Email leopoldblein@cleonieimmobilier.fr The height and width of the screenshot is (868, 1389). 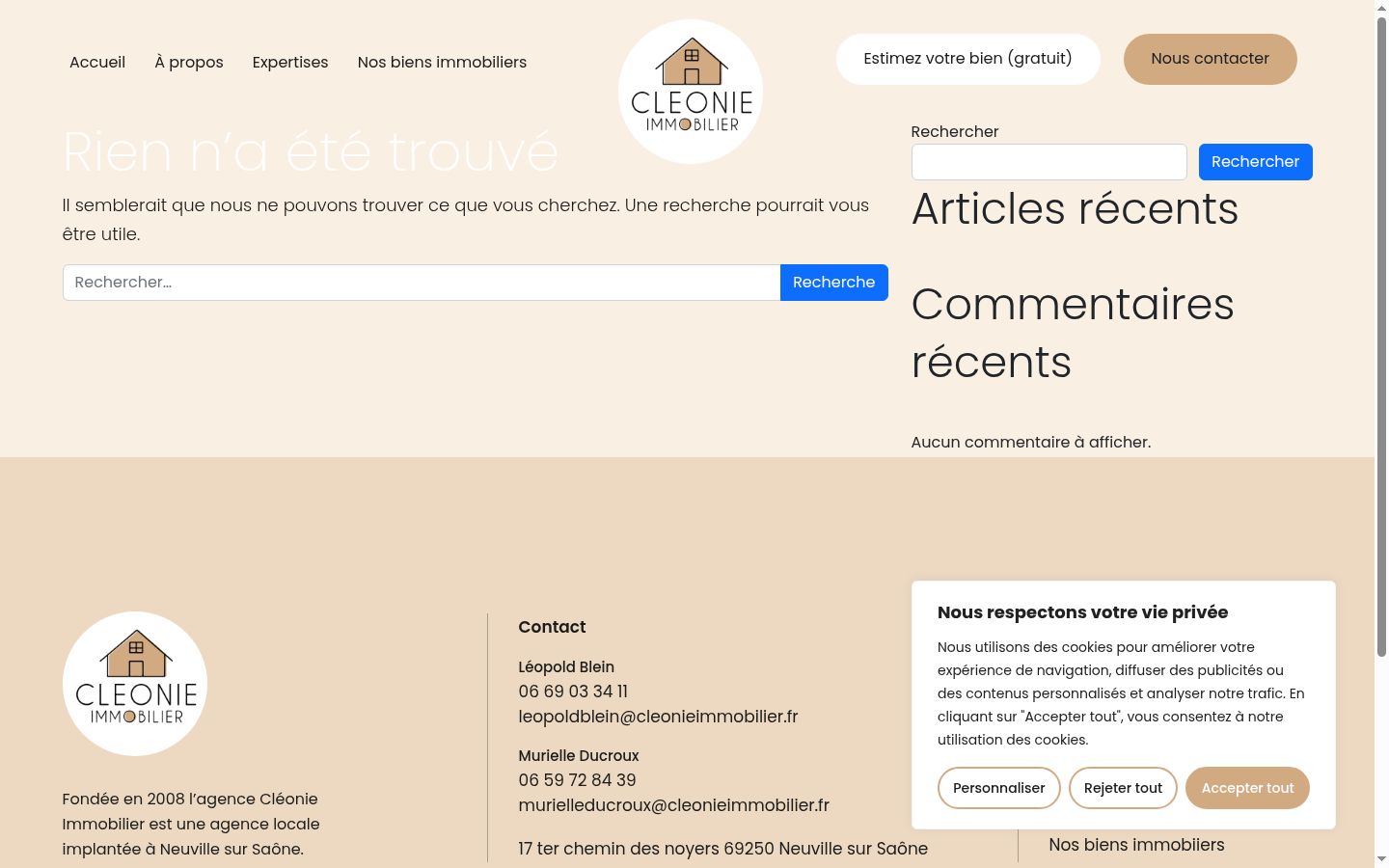tap(658, 717)
